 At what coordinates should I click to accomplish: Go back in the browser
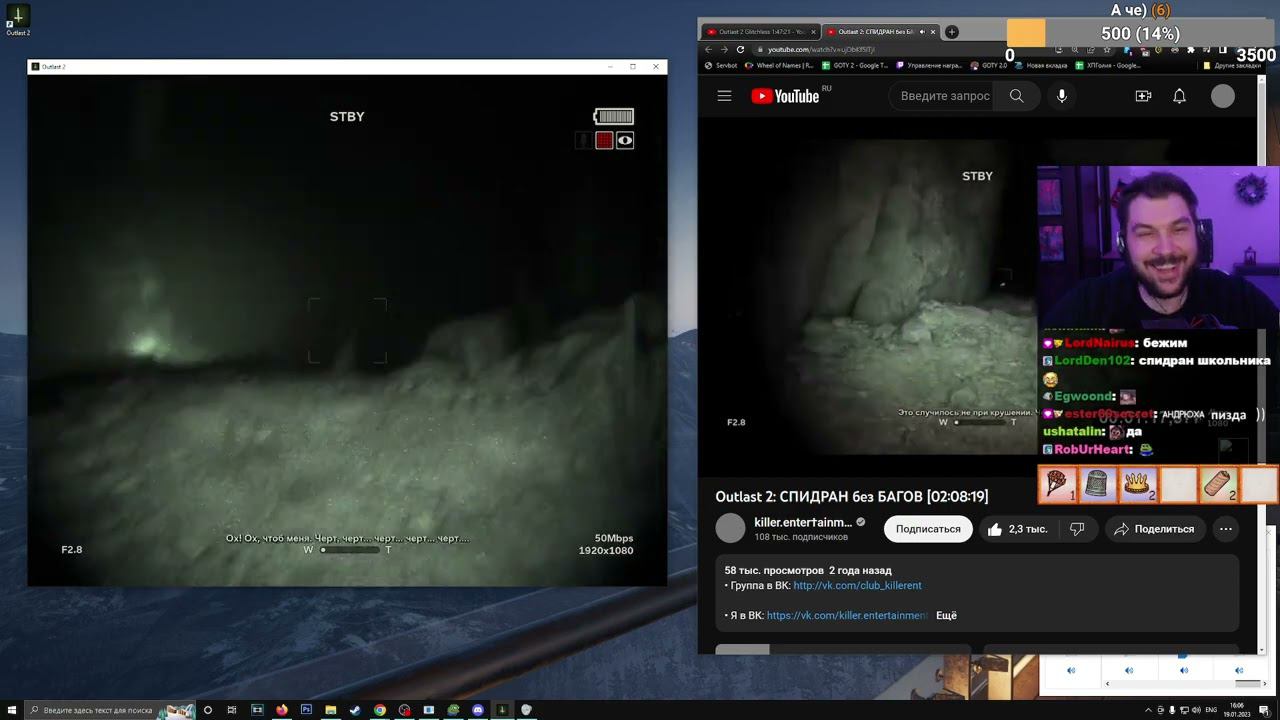(708, 49)
